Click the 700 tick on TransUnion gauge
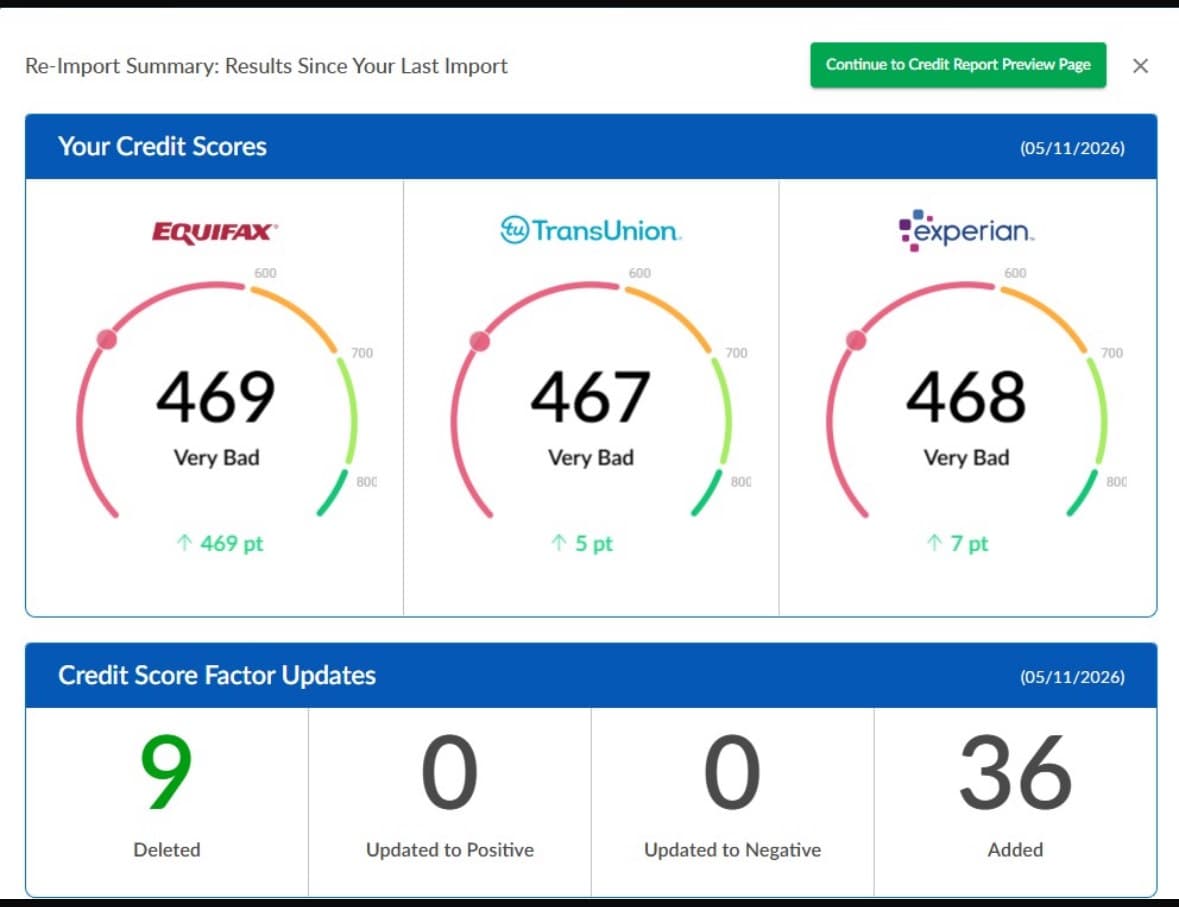 pos(736,353)
